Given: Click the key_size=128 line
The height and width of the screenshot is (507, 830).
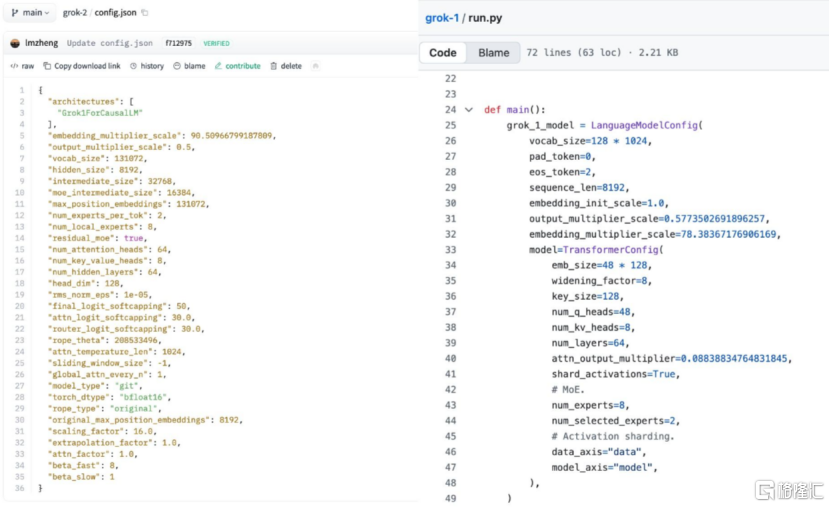Looking at the screenshot, I should pyautogui.click(x=588, y=296).
